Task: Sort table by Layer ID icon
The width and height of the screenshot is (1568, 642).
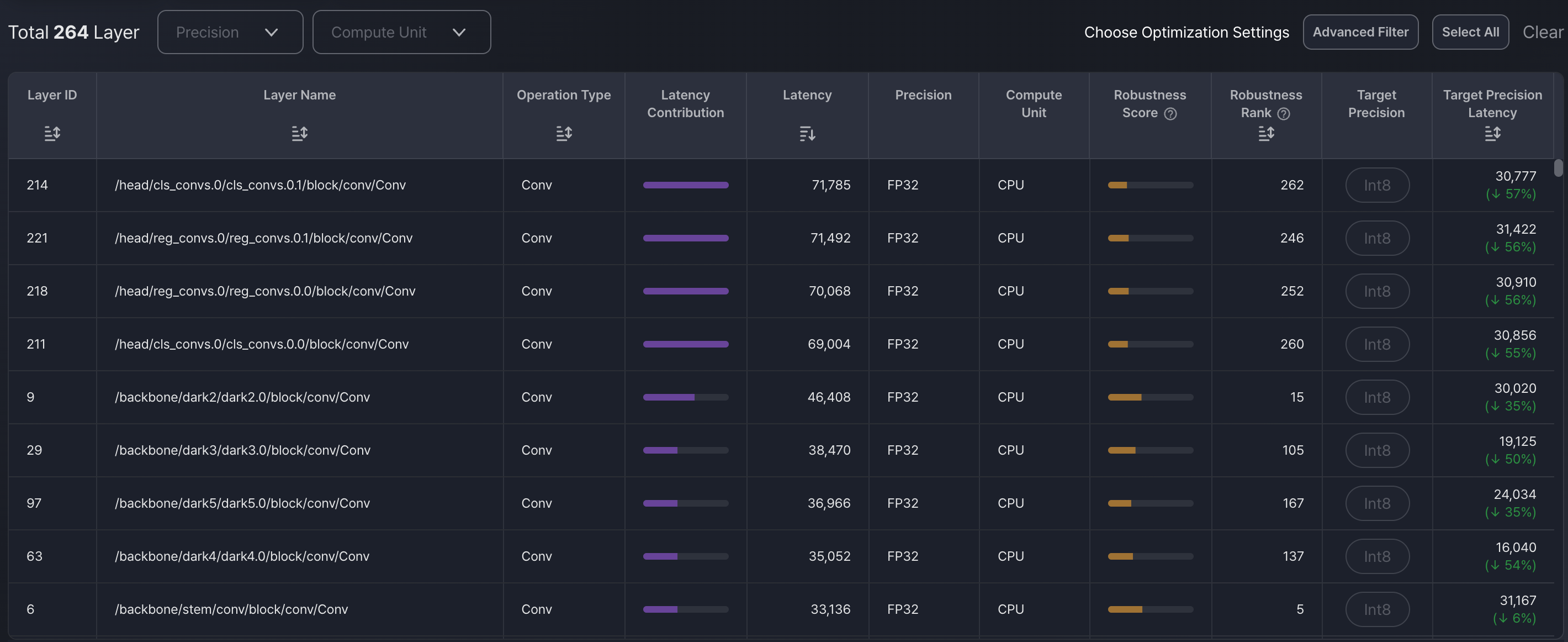Action: 52,133
